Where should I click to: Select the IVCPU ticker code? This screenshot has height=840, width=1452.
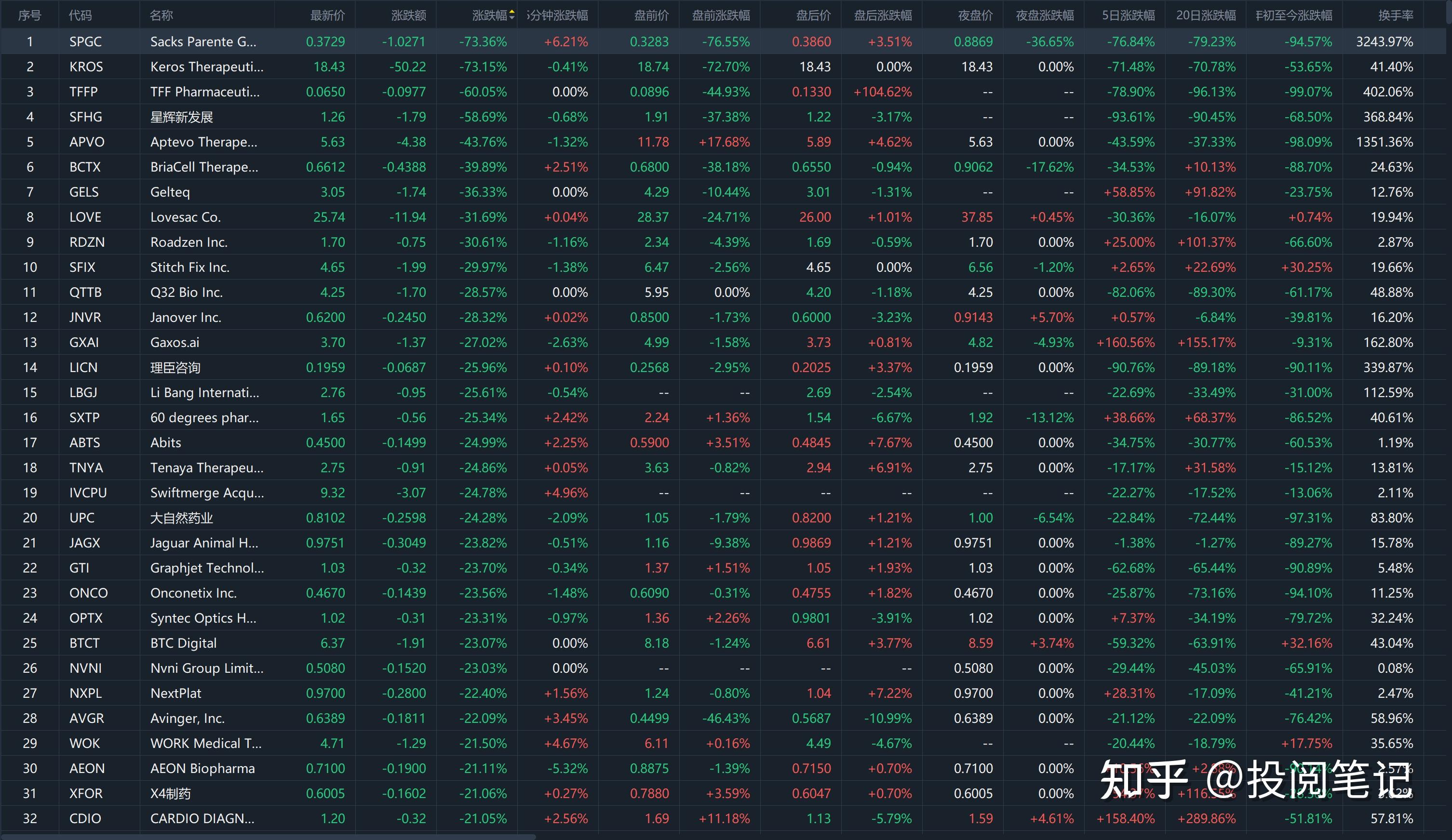[88, 493]
